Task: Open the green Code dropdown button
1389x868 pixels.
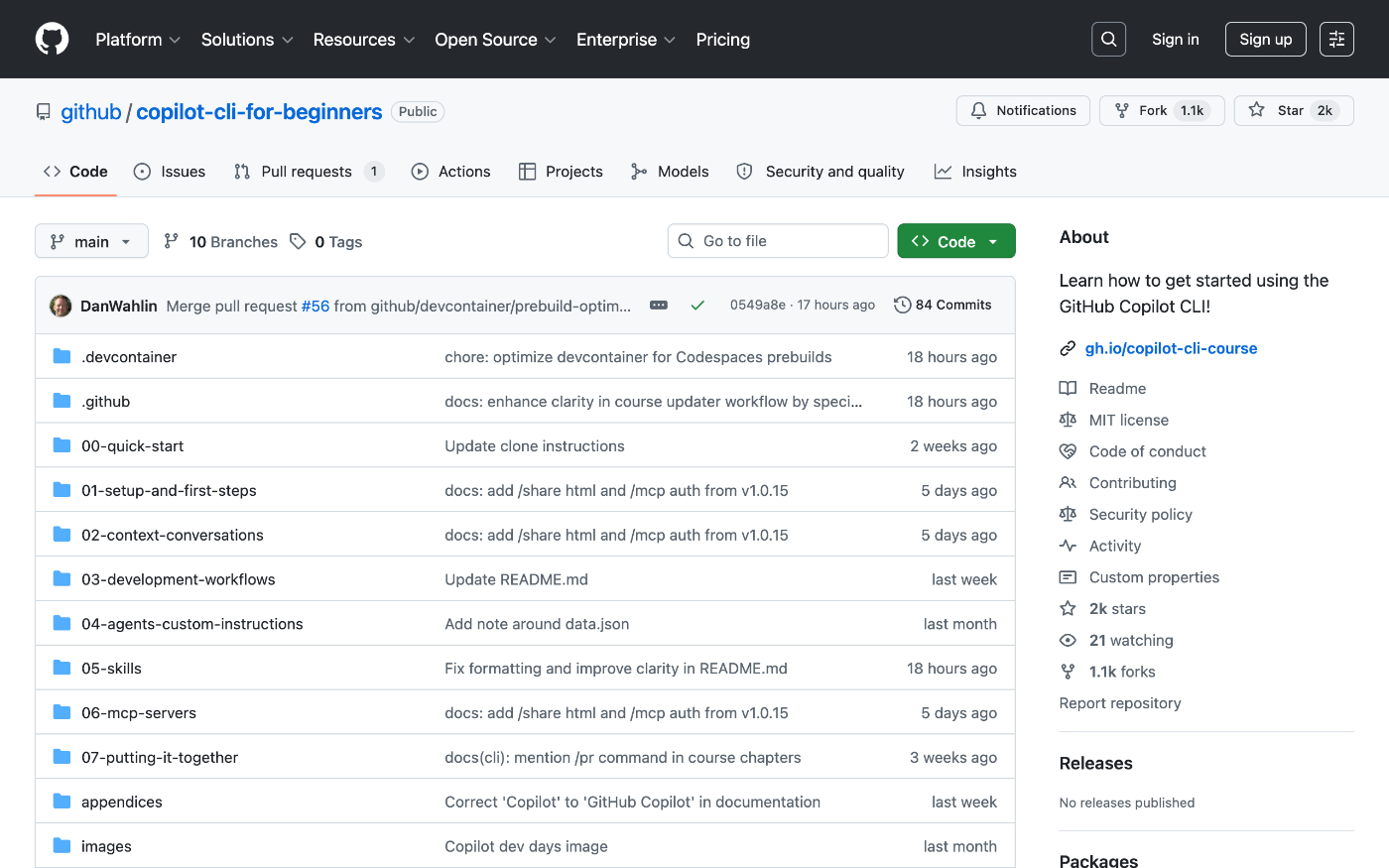Action: [x=956, y=241]
